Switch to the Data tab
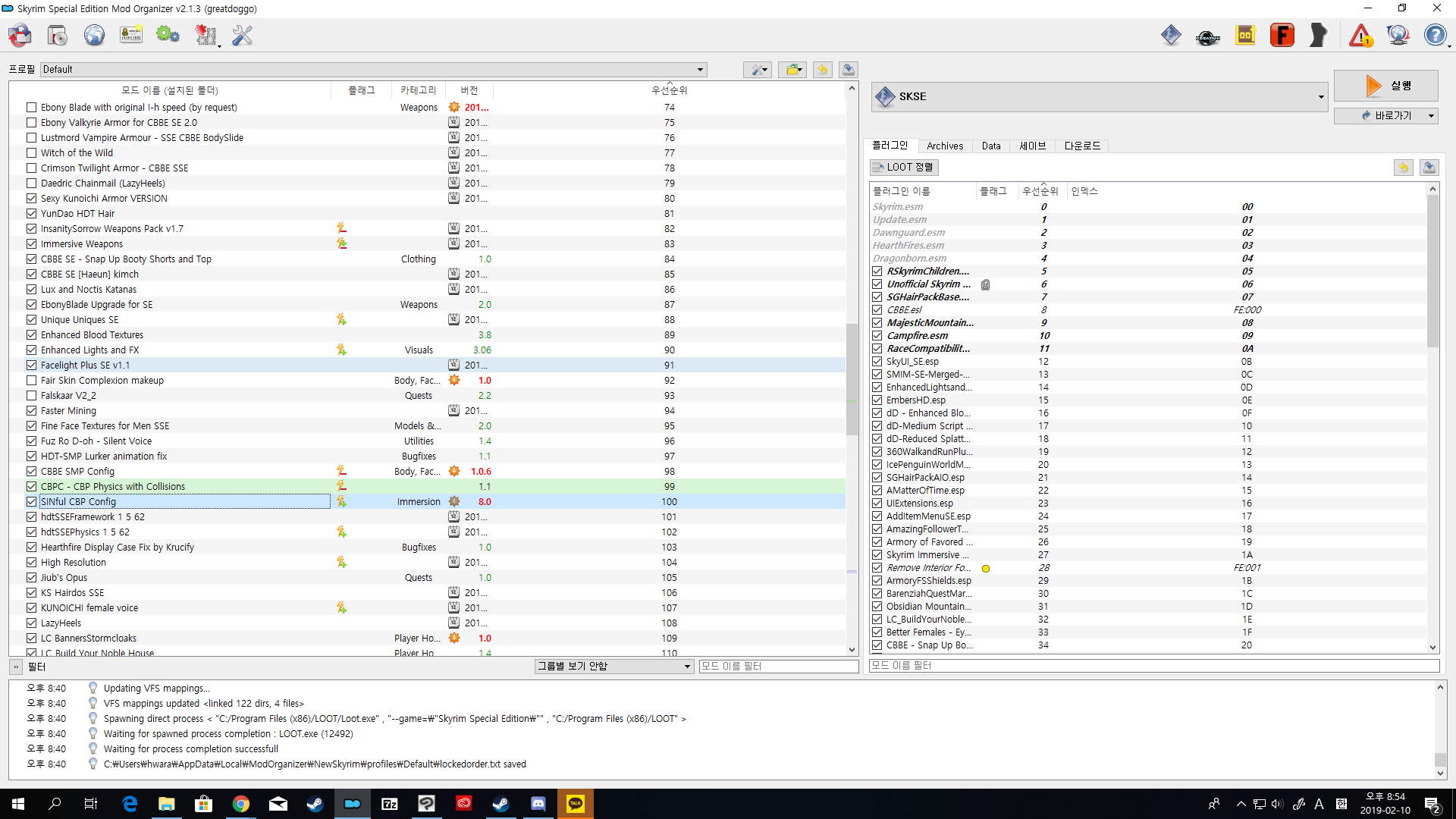The height and width of the screenshot is (819, 1456). [991, 146]
